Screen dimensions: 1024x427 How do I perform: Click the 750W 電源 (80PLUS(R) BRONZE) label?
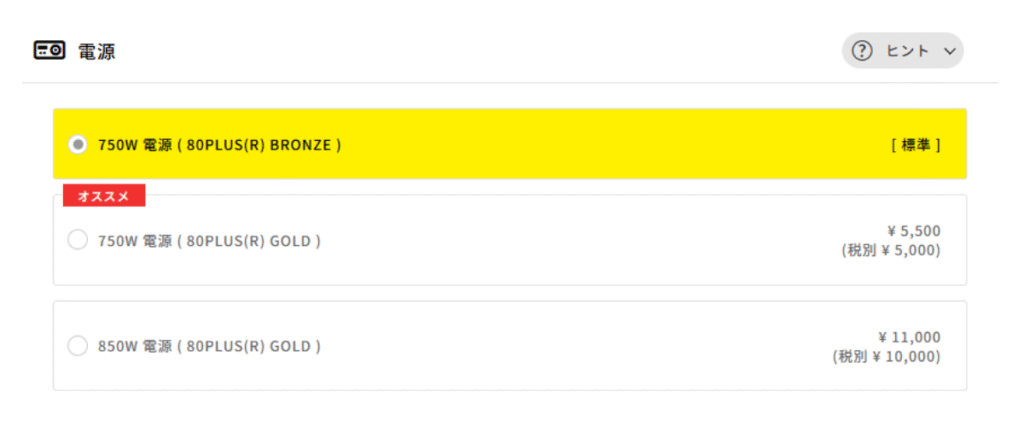[219, 144]
